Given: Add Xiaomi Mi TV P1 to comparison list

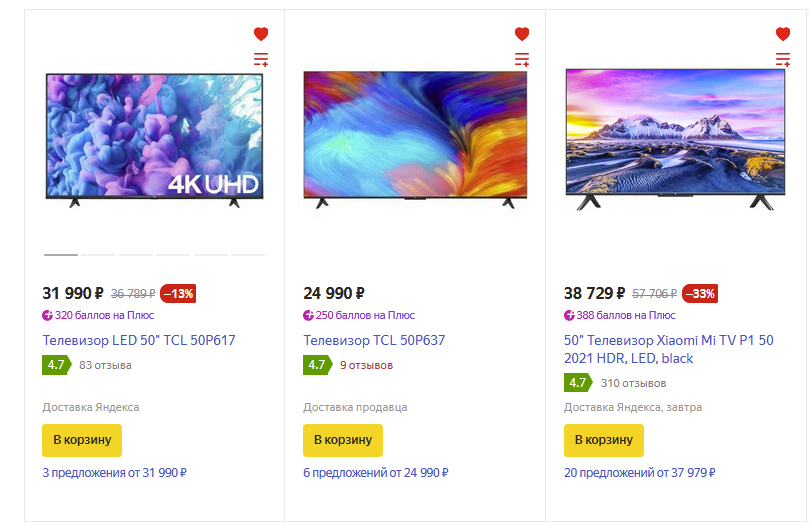Looking at the screenshot, I should 783,59.
